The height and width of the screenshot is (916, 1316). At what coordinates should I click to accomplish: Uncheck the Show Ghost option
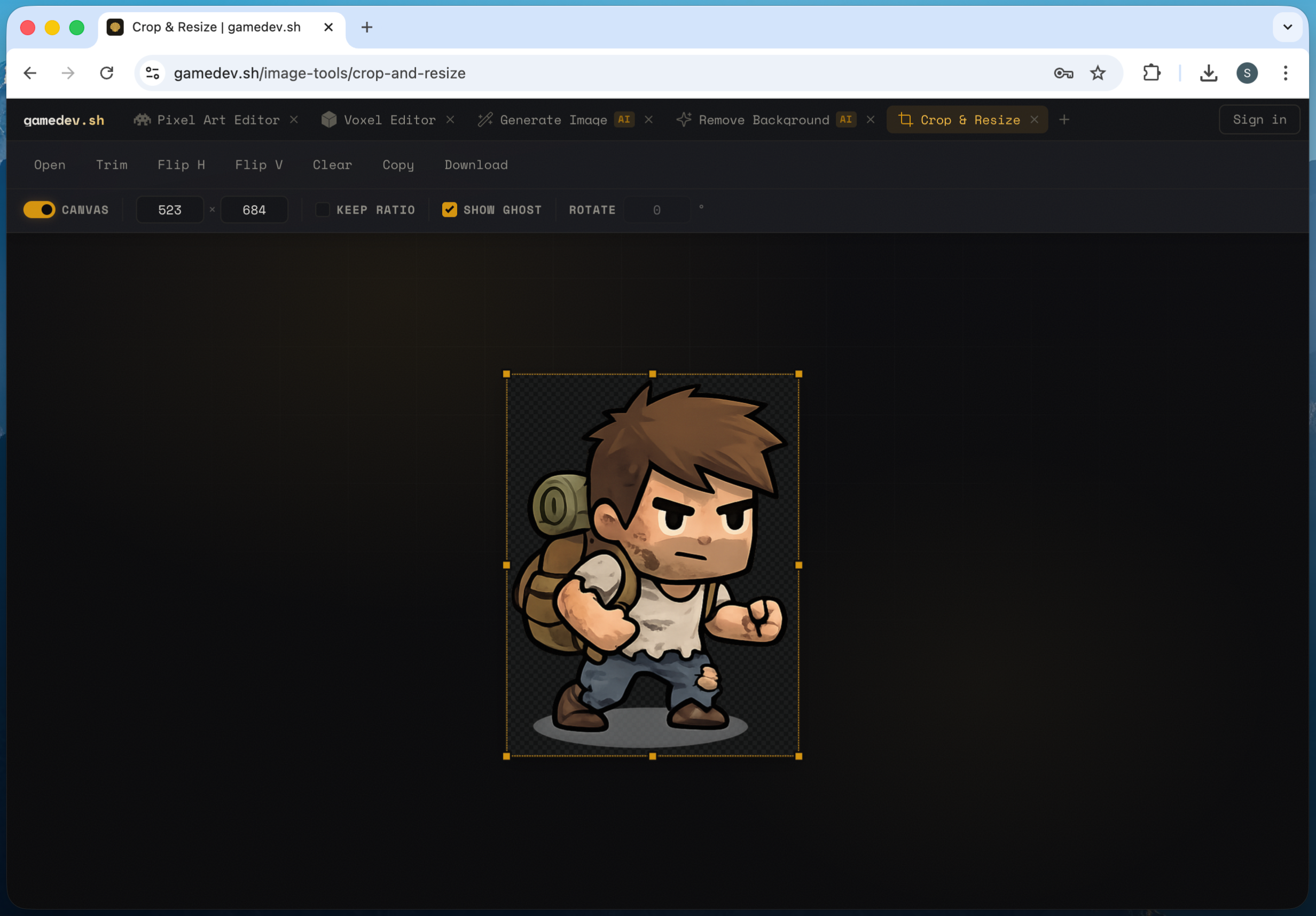click(x=449, y=210)
